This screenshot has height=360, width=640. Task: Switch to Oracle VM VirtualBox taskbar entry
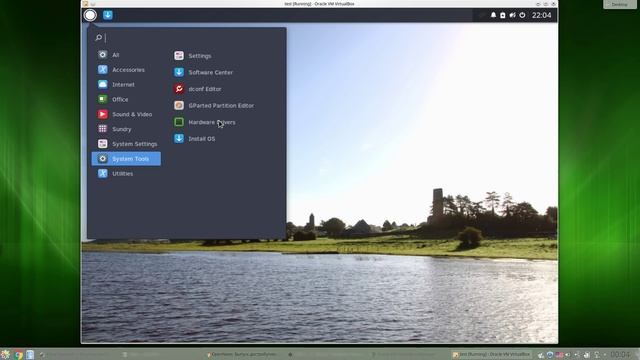[491, 355]
